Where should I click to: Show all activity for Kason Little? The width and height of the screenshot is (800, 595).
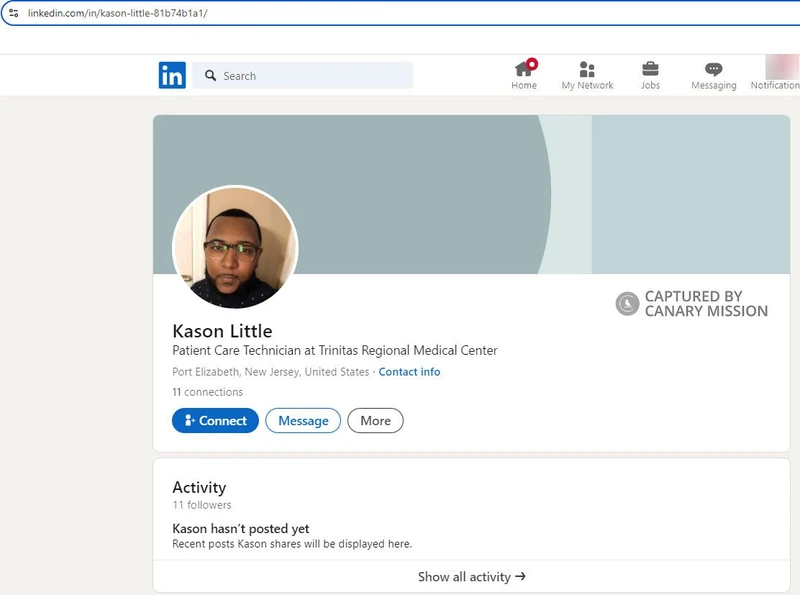click(x=472, y=576)
